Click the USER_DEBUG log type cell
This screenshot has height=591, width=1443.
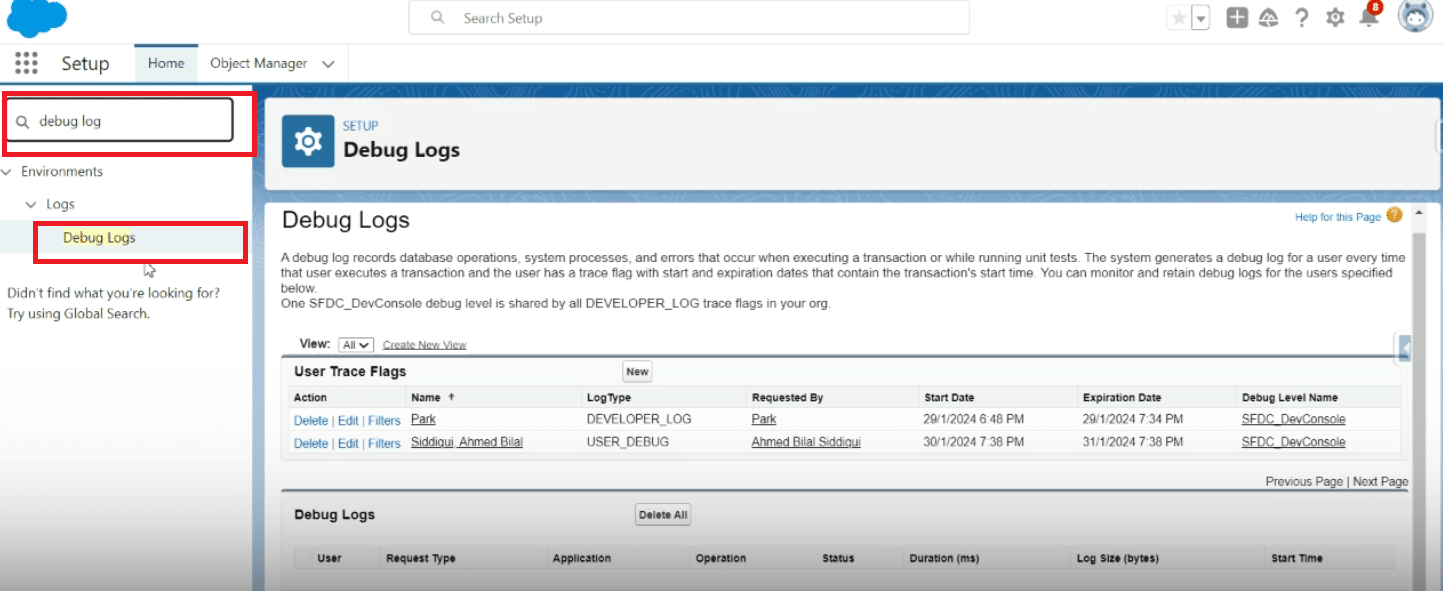tap(628, 442)
